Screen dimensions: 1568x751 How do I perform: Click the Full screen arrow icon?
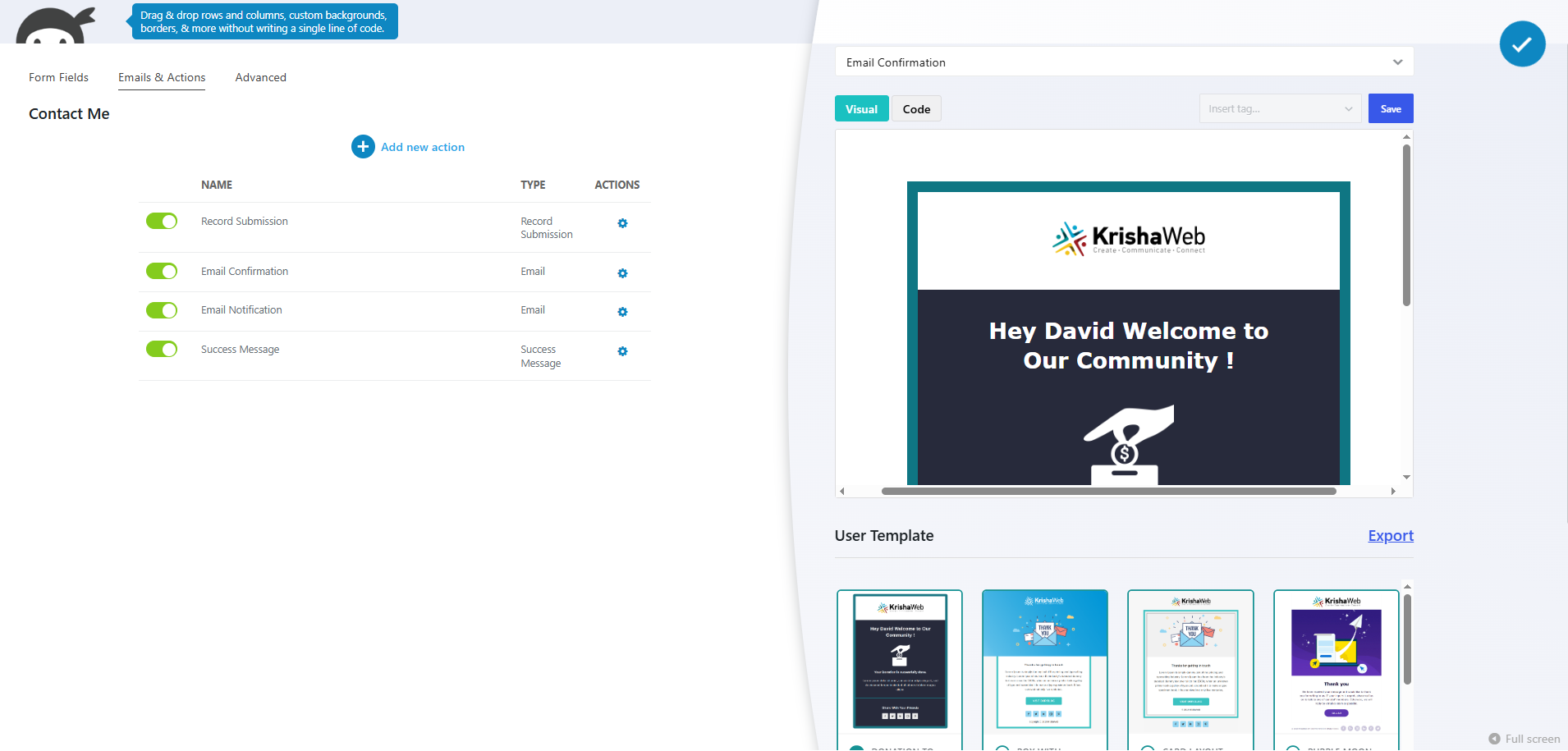click(1494, 739)
